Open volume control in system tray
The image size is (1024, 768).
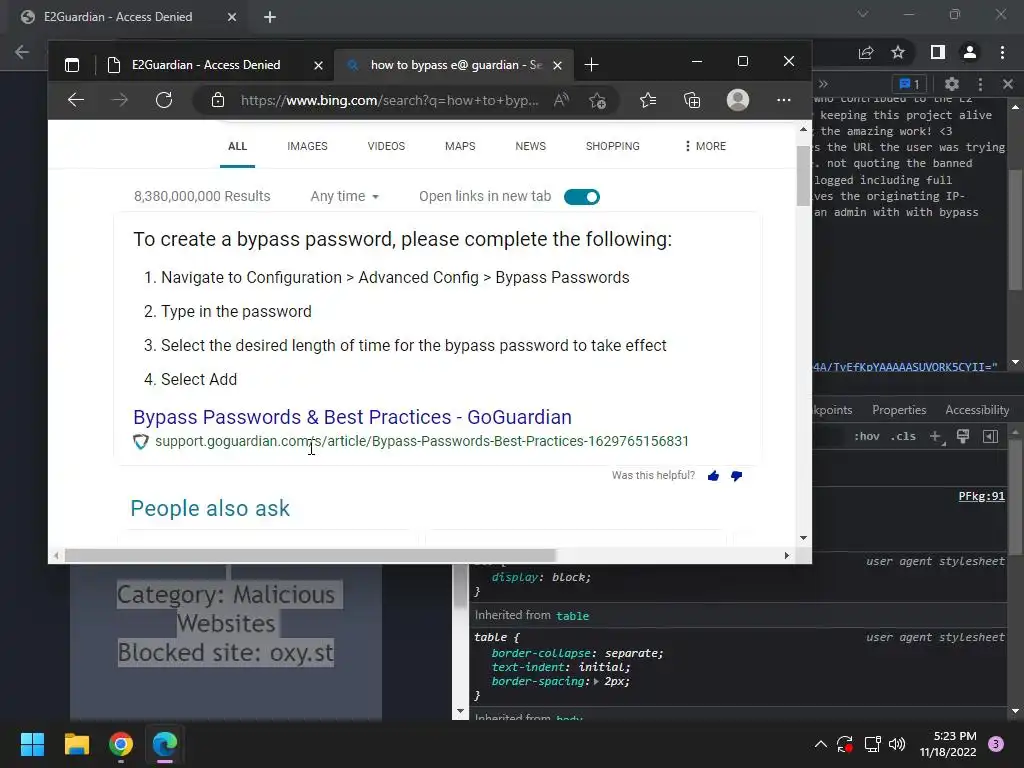click(x=897, y=744)
